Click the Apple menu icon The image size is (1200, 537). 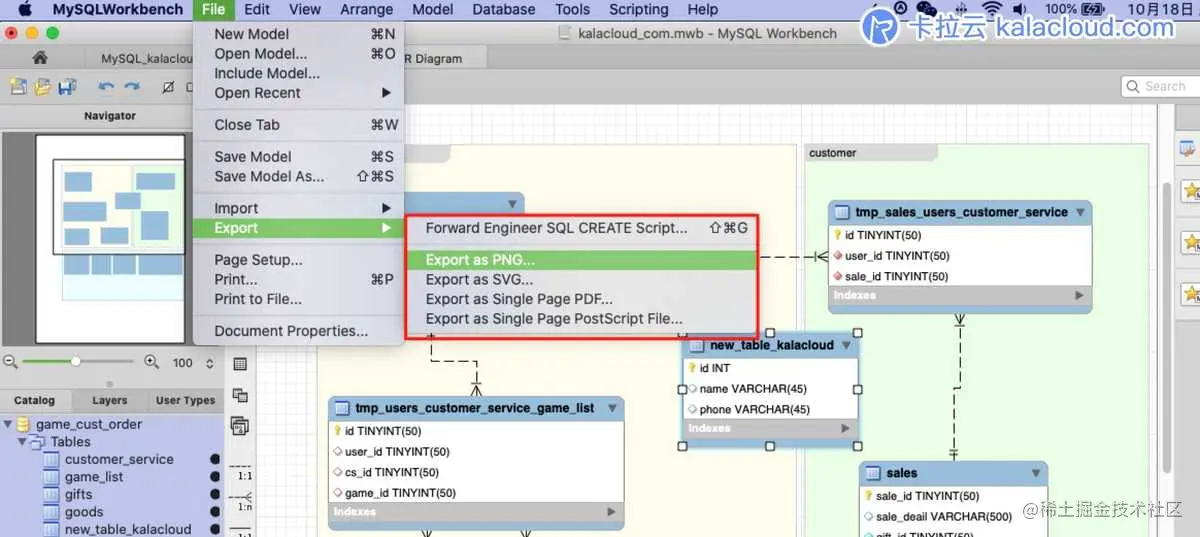tap(24, 9)
